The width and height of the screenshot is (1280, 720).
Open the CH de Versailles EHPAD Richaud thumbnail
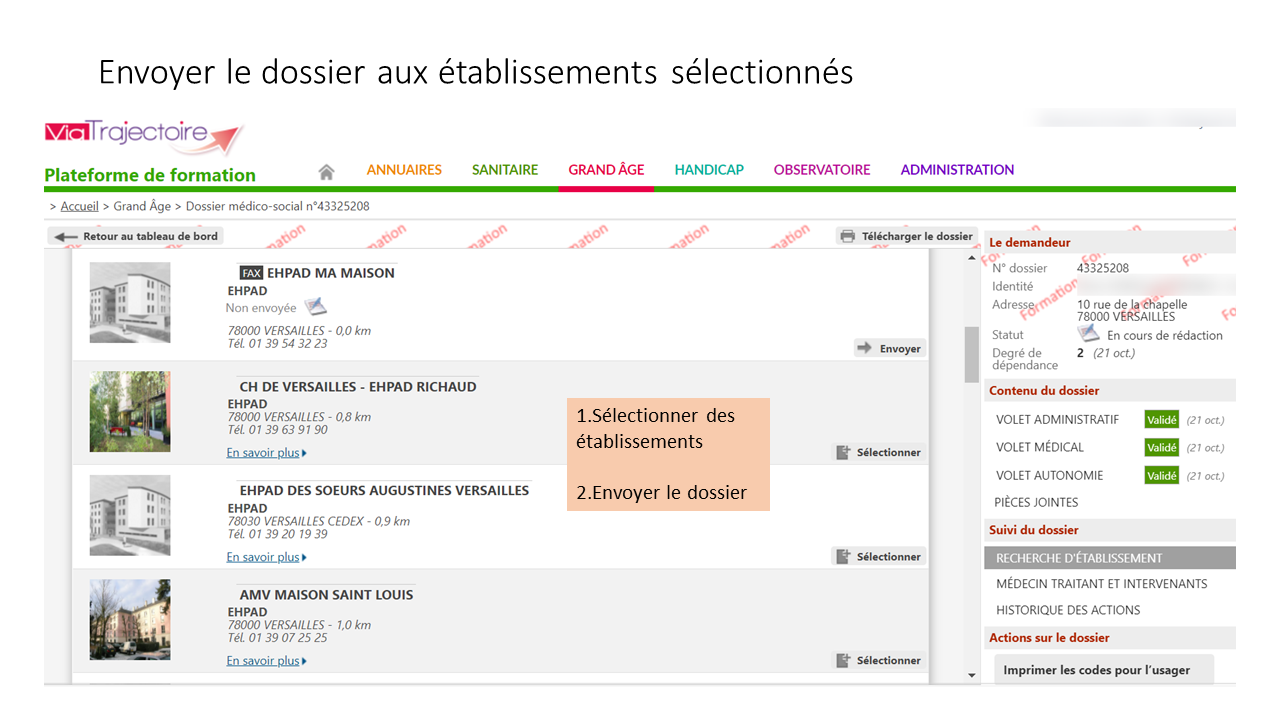coord(130,412)
